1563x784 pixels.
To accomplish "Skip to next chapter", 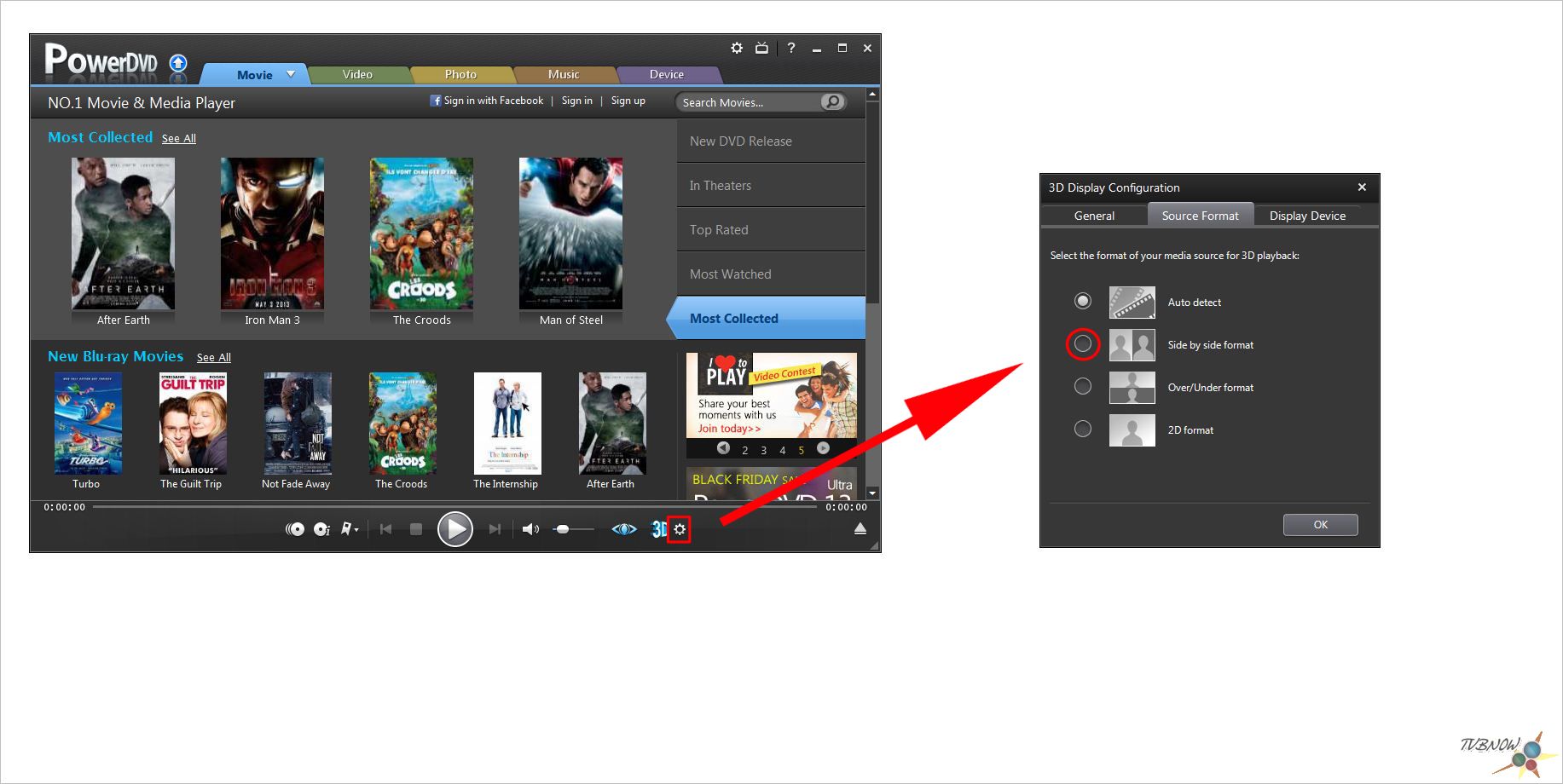I will (x=495, y=529).
